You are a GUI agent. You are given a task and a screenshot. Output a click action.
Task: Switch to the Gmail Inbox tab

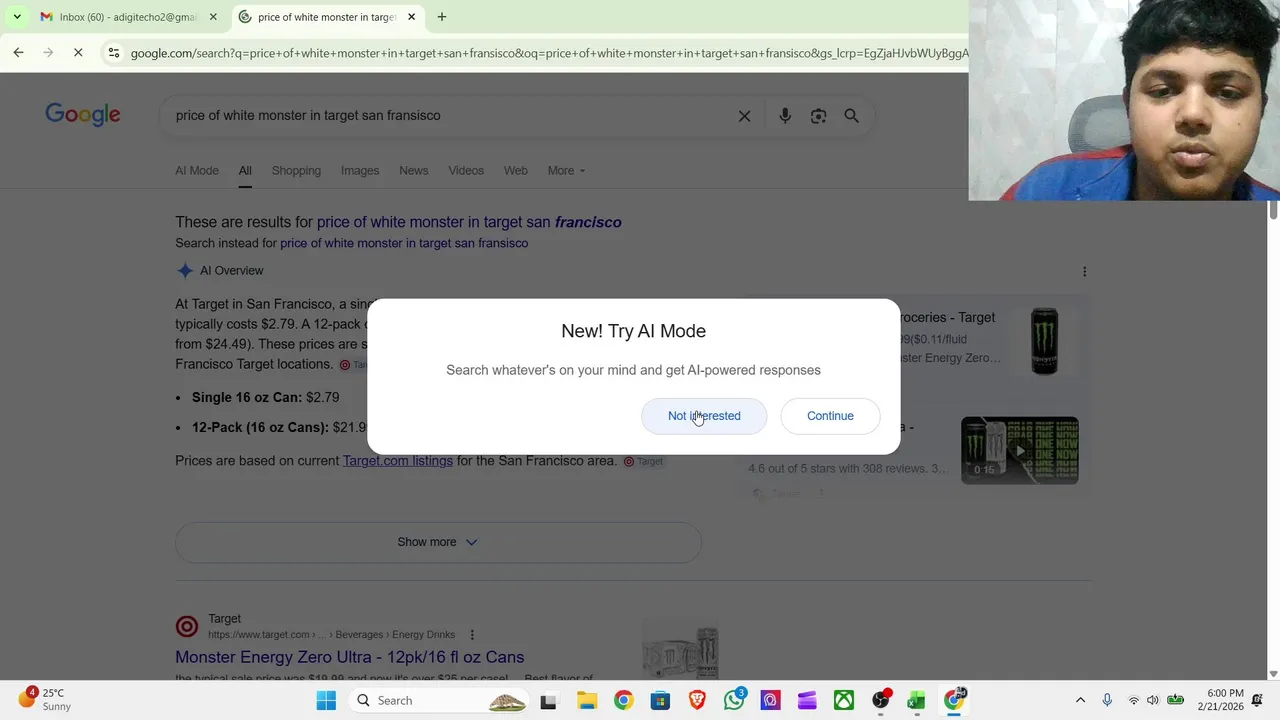click(x=118, y=17)
